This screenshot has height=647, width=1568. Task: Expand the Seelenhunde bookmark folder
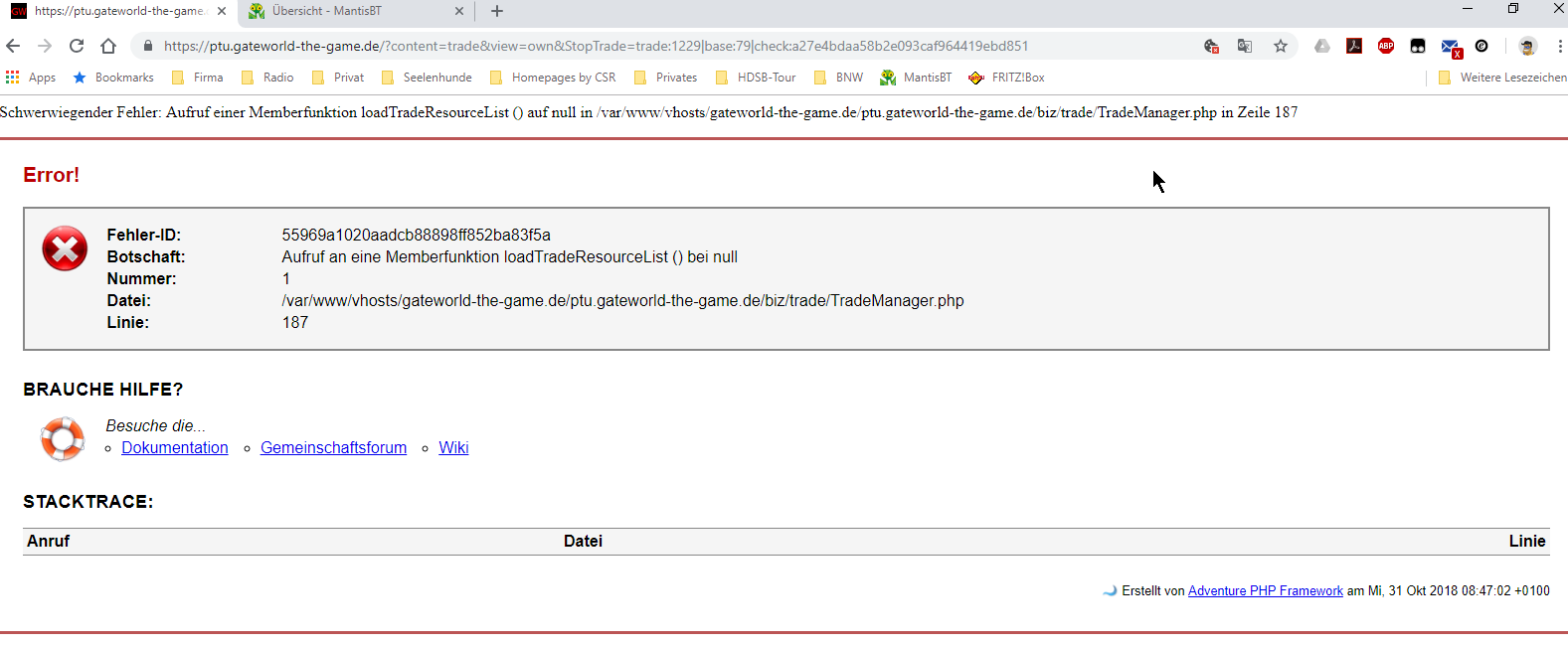click(x=427, y=78)
